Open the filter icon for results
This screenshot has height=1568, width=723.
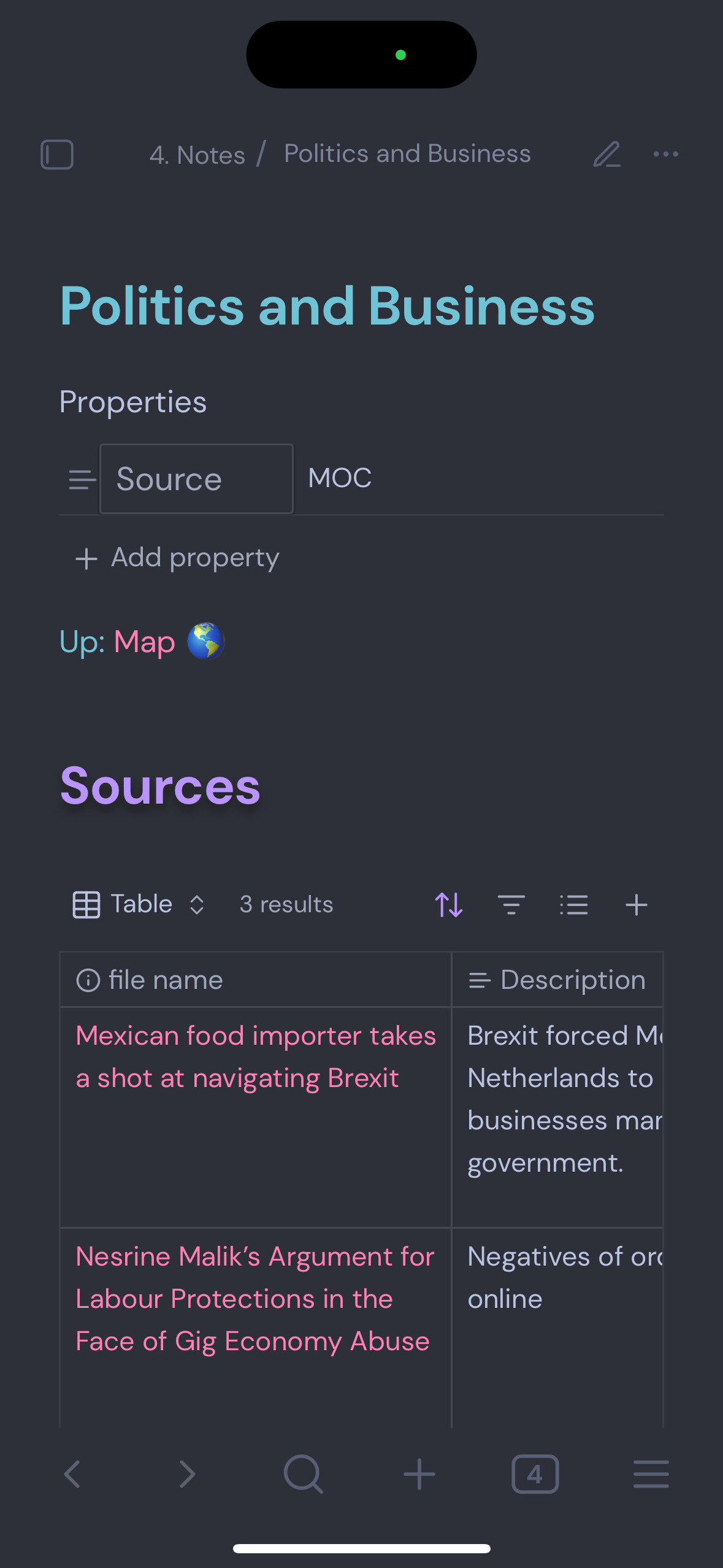[511, 905]
